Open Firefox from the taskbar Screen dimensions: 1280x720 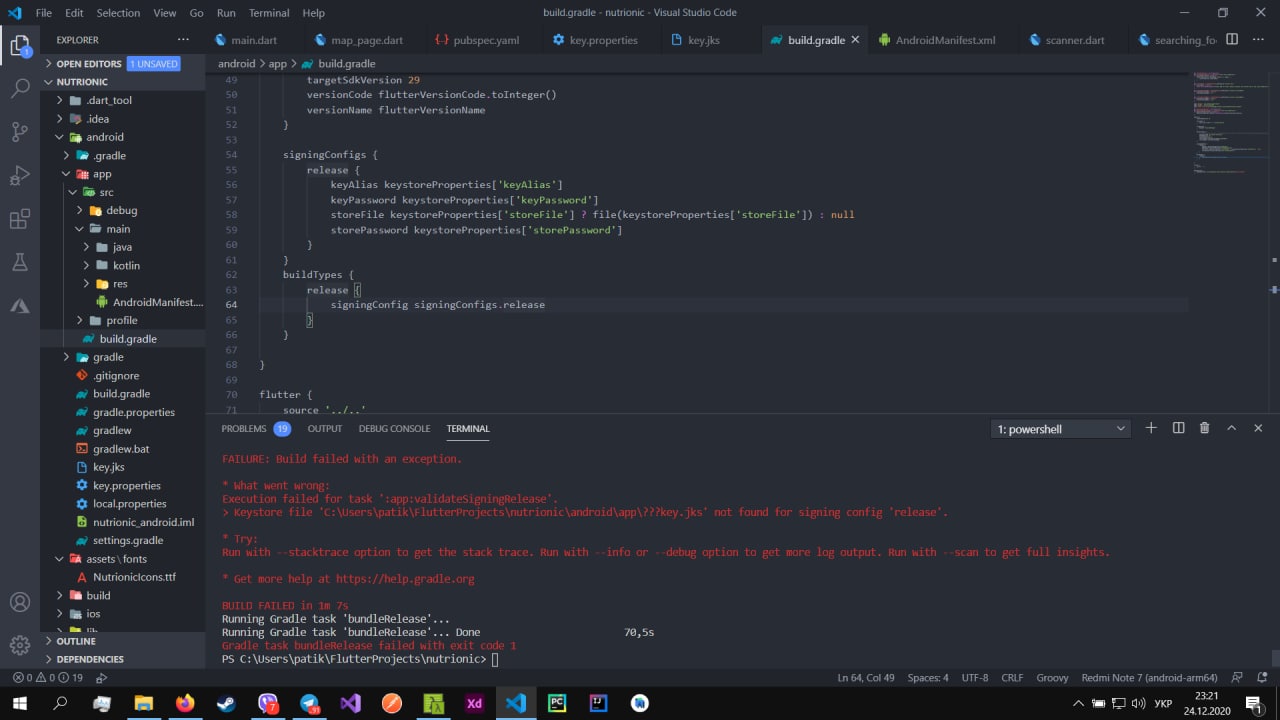(185, 703)
